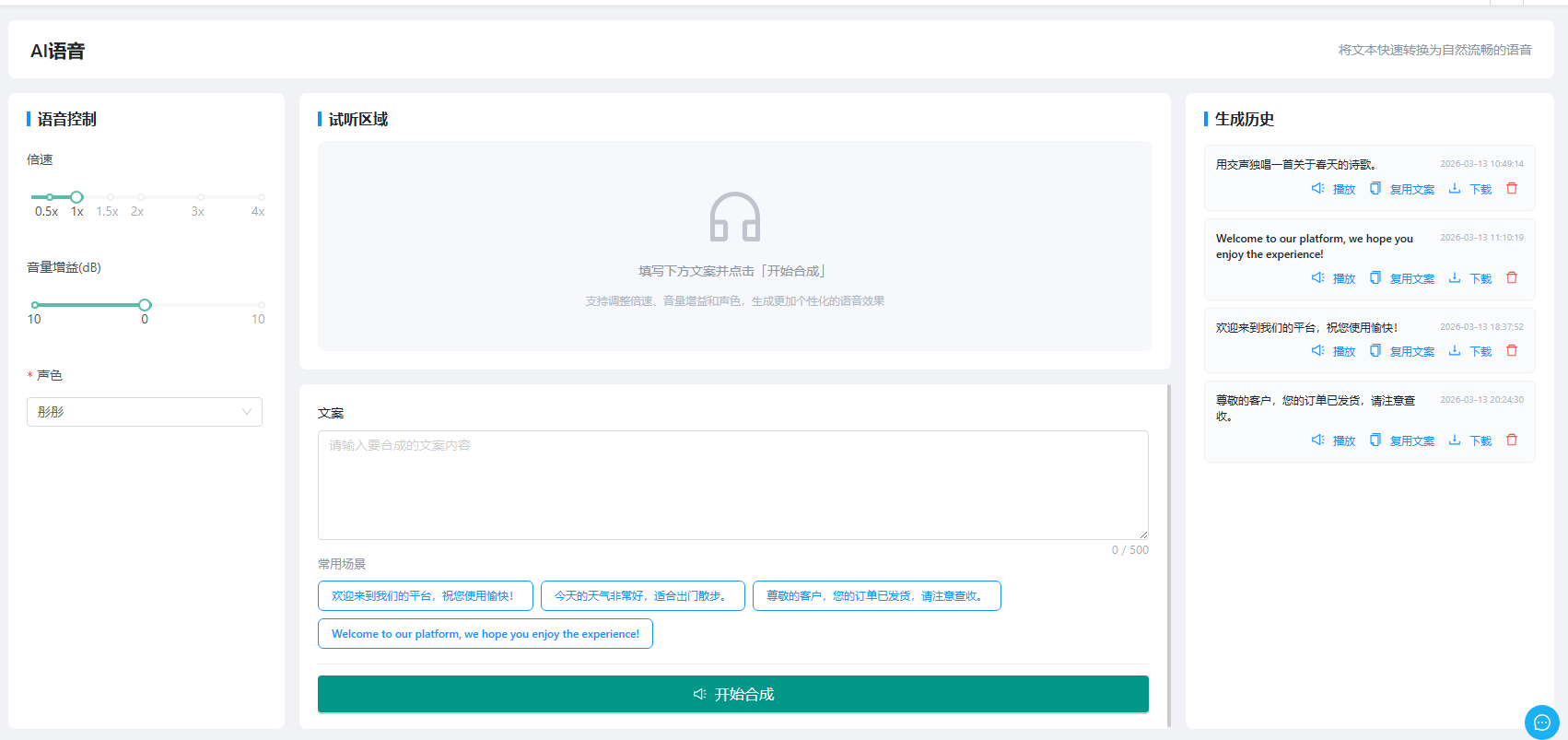Viewport: 1568px width, 740px height.
Task: Download the 欢迎来到我们的平台 history audio
Action: (x=1470, y=351)
